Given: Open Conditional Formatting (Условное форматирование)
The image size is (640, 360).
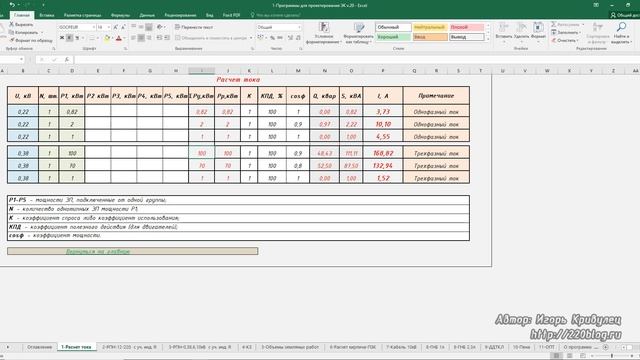Looking at the screenshot, I should 324,33.
